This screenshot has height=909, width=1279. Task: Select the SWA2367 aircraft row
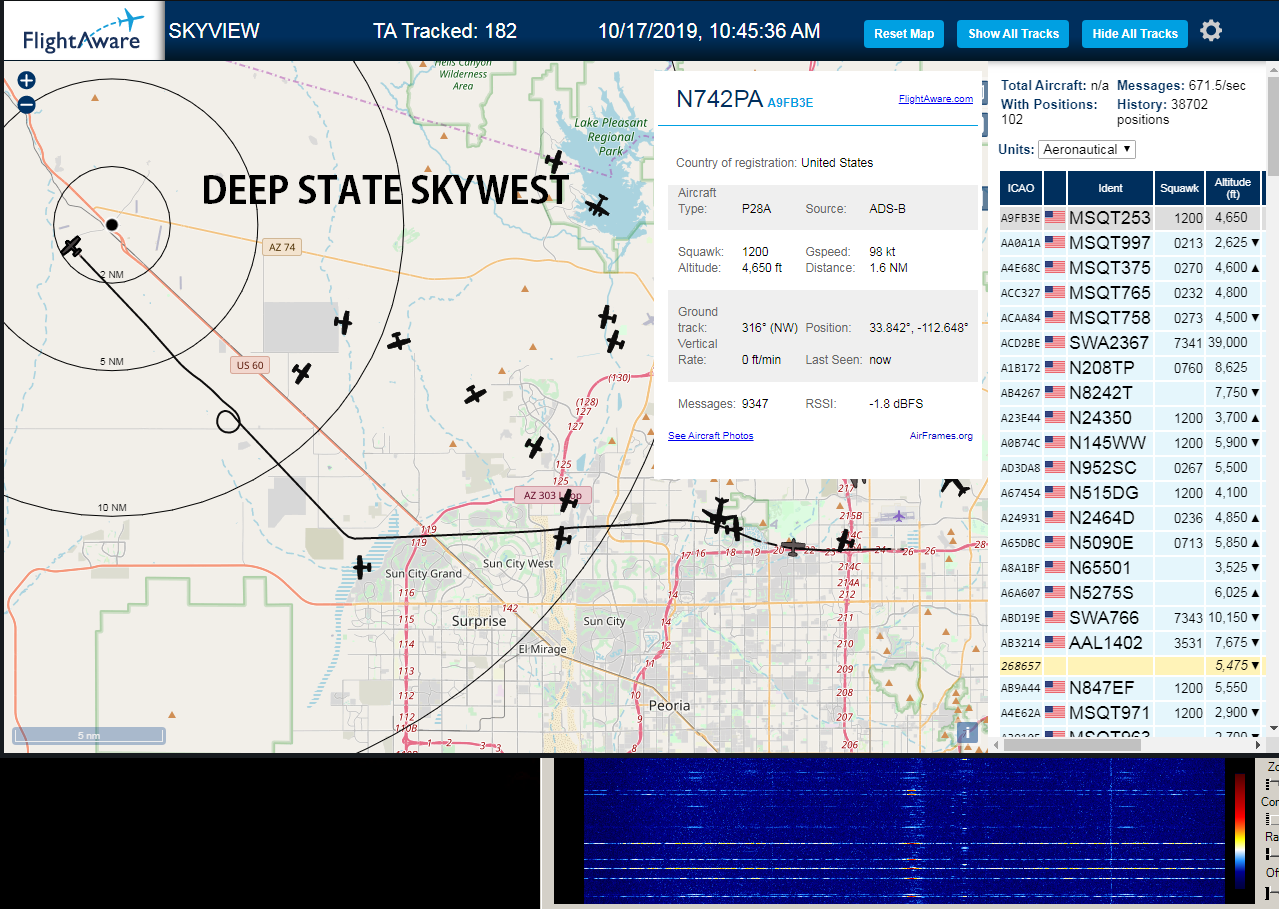pyautogui.click(x=1132, y=343)
